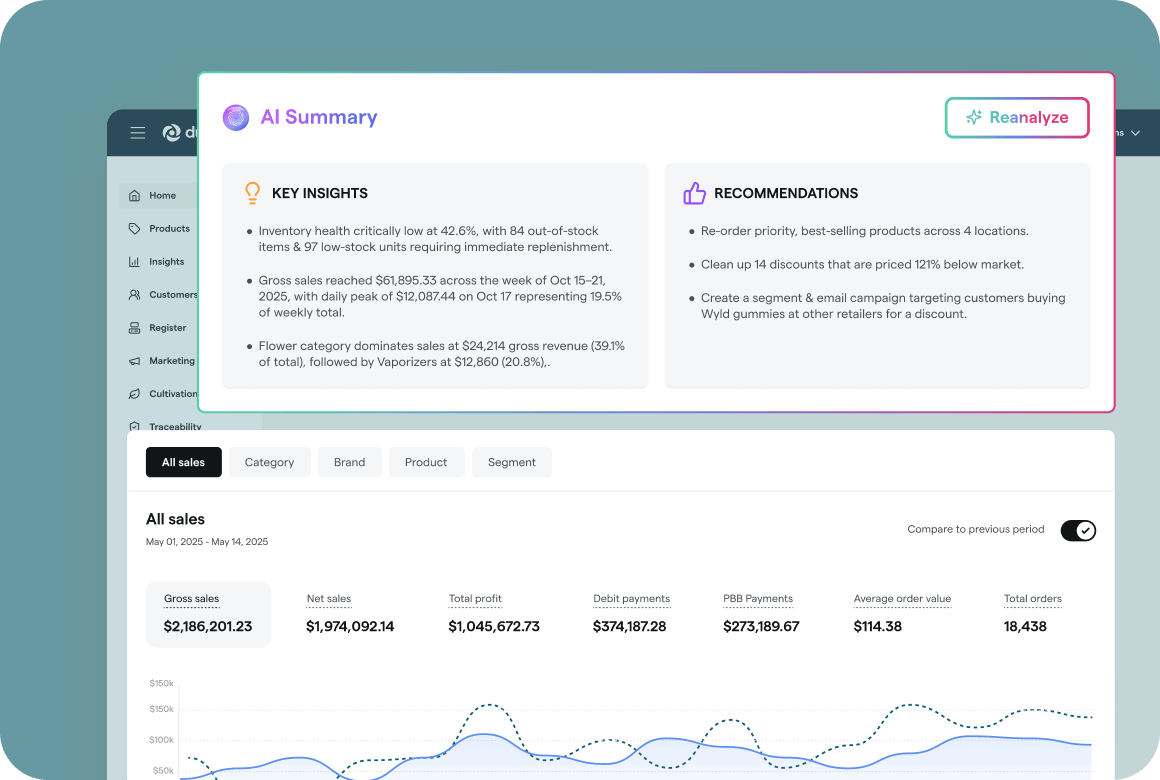This screenshot has height=780, width=1160.
Task: Switch to the Brand tab
Action: coord(349,462)
